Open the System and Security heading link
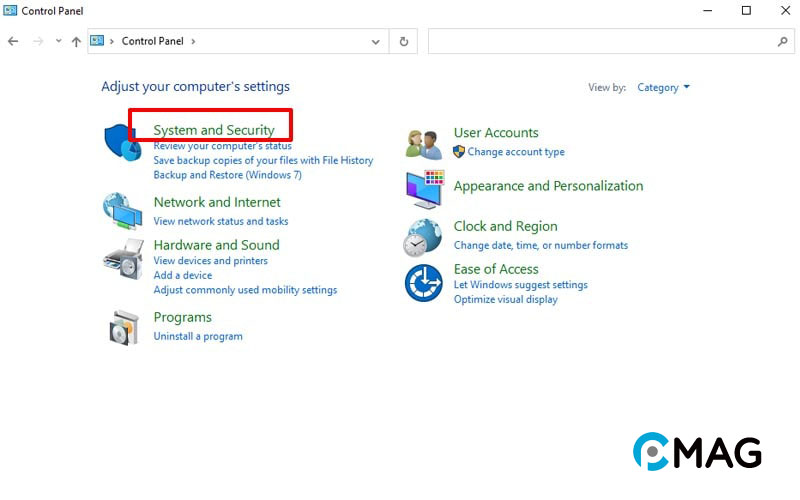Viewport: 800px width, 500px height. (213, 130)
